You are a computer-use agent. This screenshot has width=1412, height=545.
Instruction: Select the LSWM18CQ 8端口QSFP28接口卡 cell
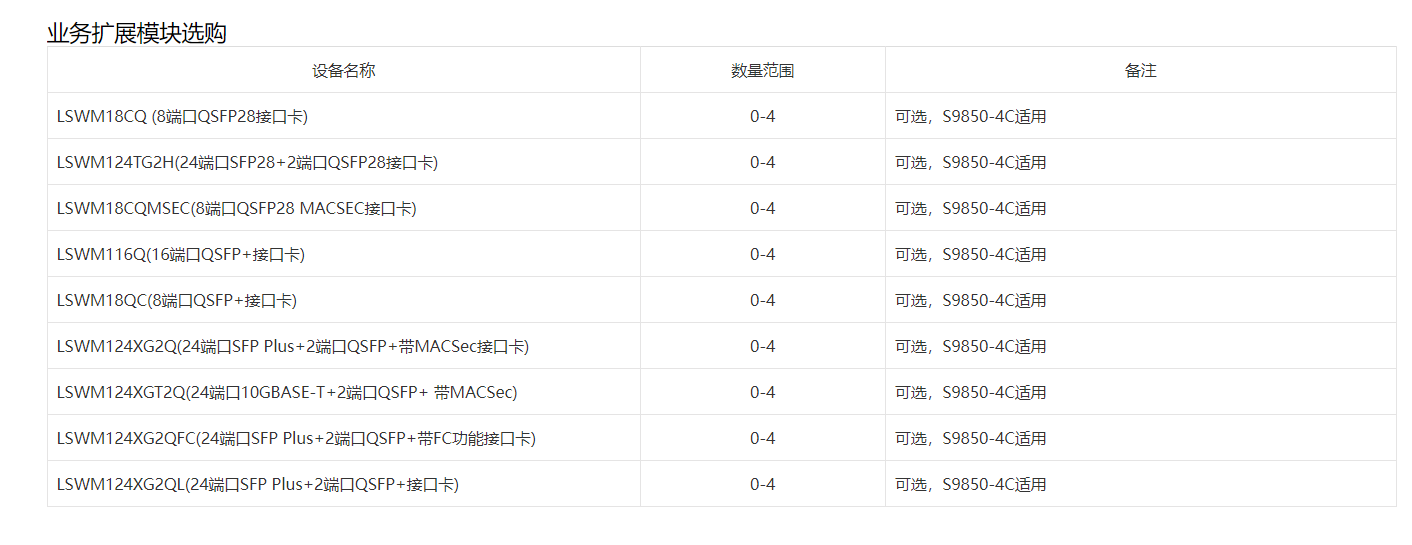[182, 117]
